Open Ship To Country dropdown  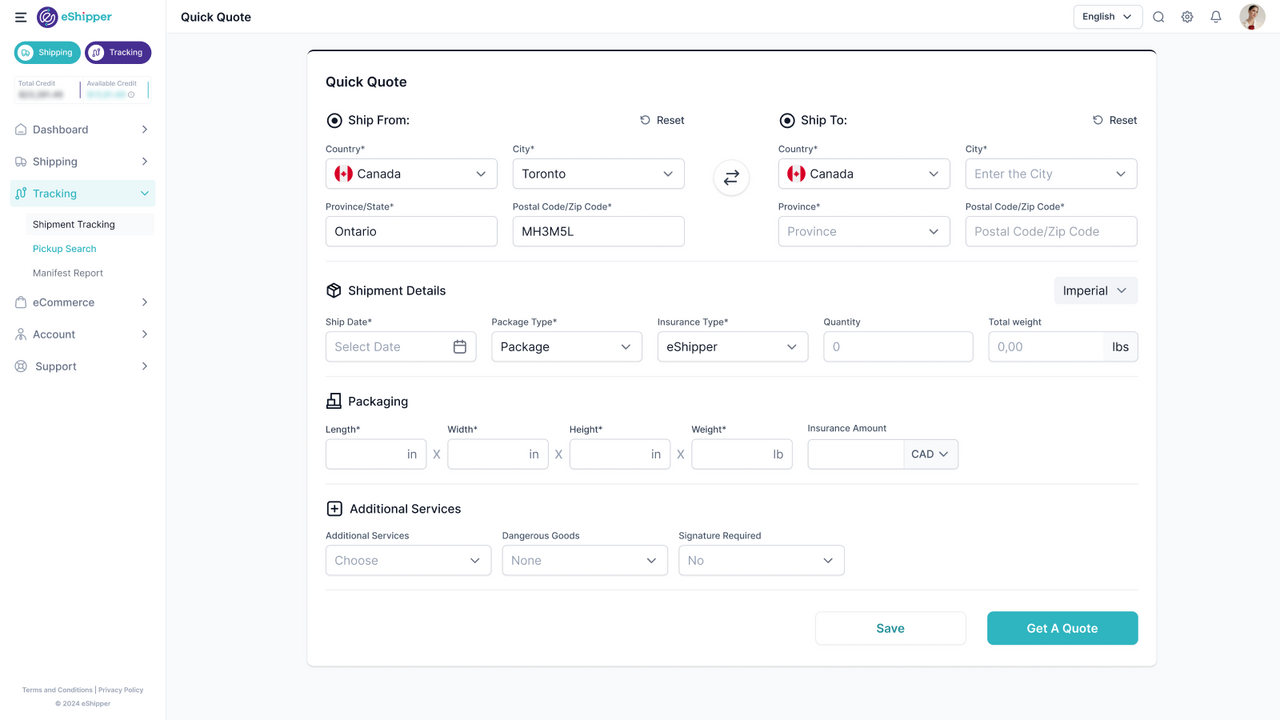(x=864, y=174)
